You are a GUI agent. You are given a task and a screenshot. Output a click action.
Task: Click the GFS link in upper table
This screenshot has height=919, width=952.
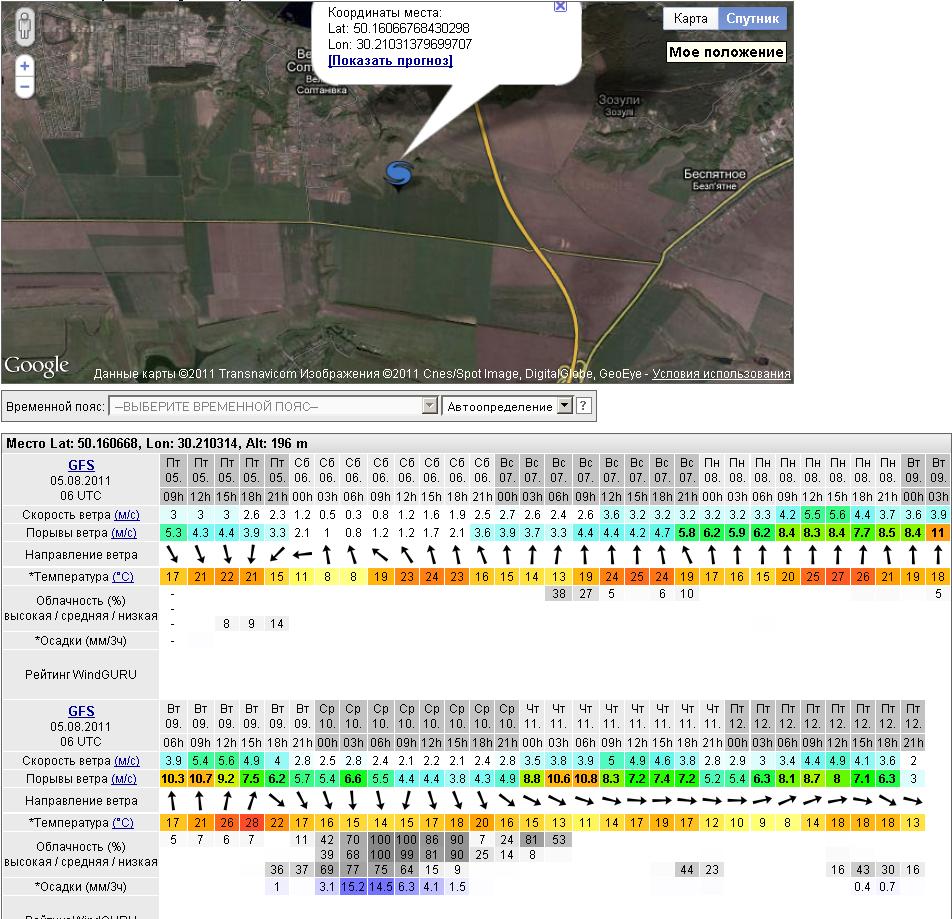click(81, 465)
